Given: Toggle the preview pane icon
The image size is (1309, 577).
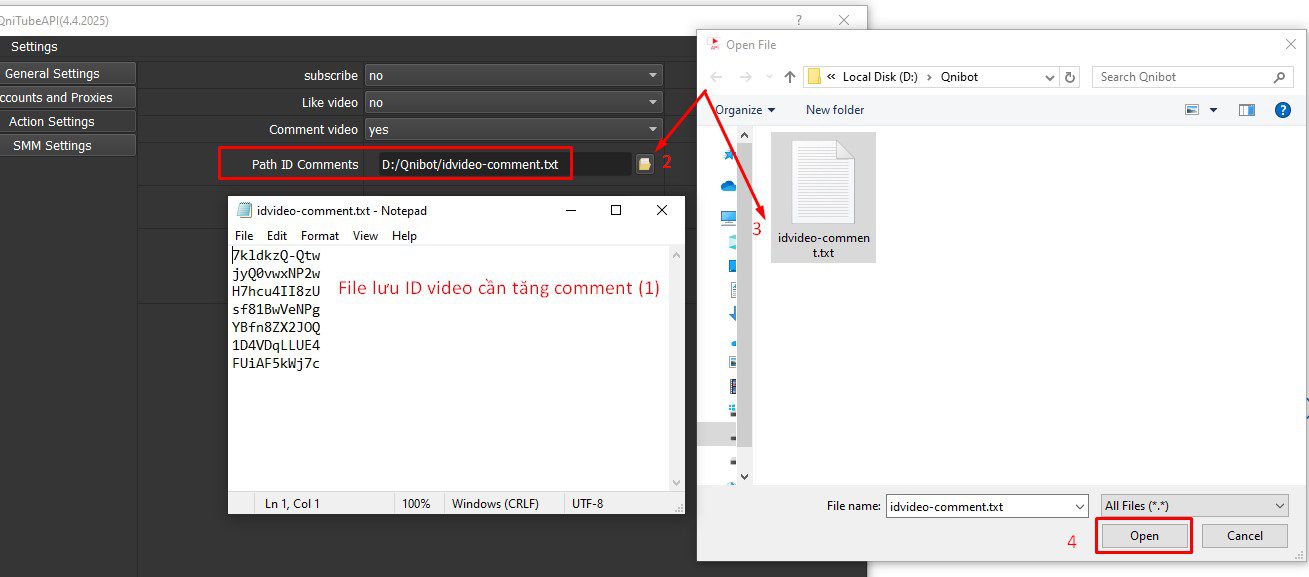Looking at the screenshot, I should click(1246, 110).
